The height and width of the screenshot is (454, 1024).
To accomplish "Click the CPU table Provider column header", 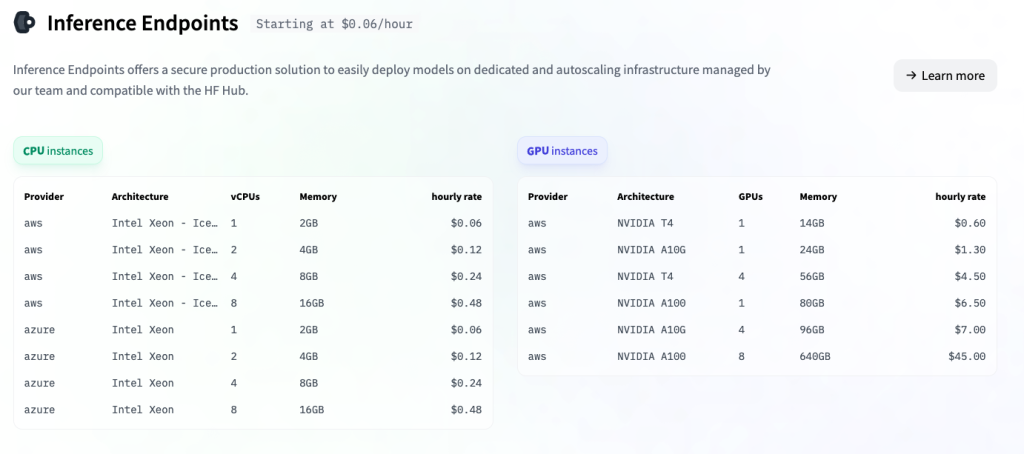I will tap(44, 197).
